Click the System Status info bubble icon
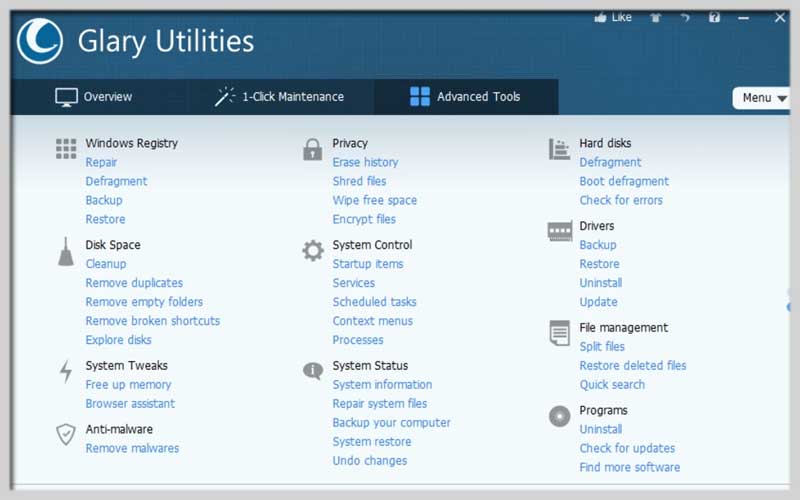The image size is (800, 500). click(x=313, y=370)
